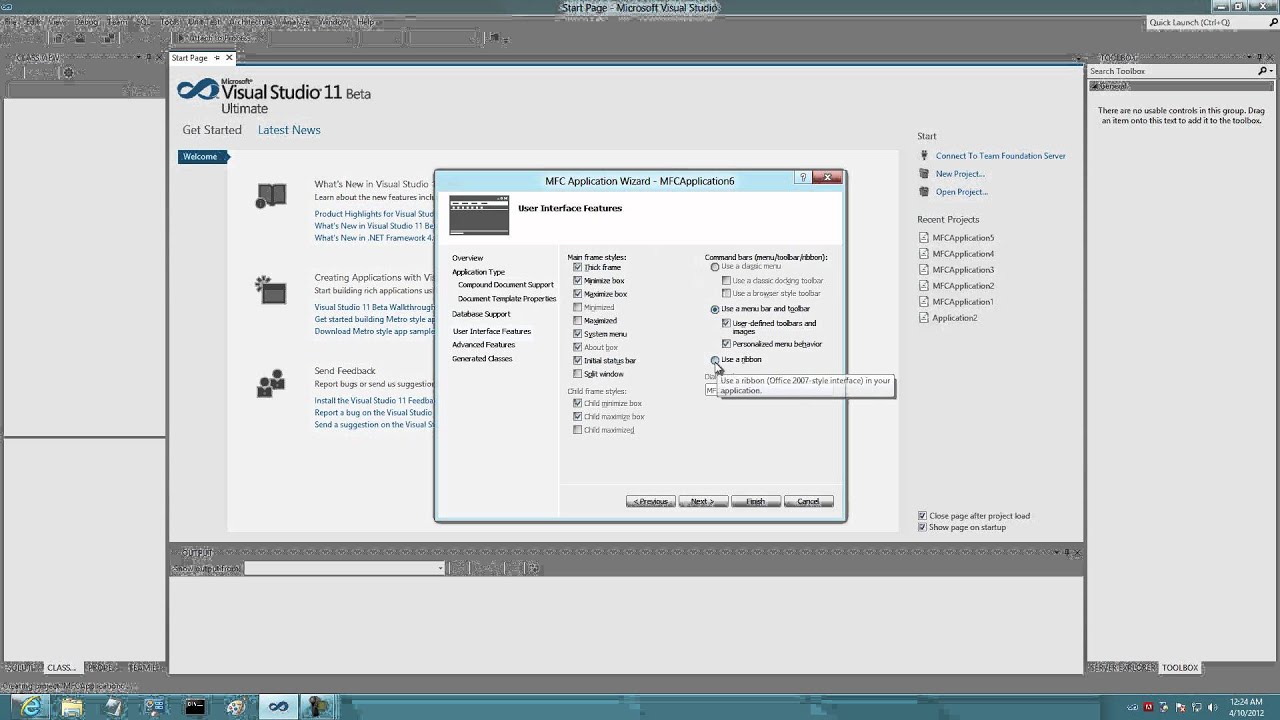Click the Previous button in wizard

[651, 501]
